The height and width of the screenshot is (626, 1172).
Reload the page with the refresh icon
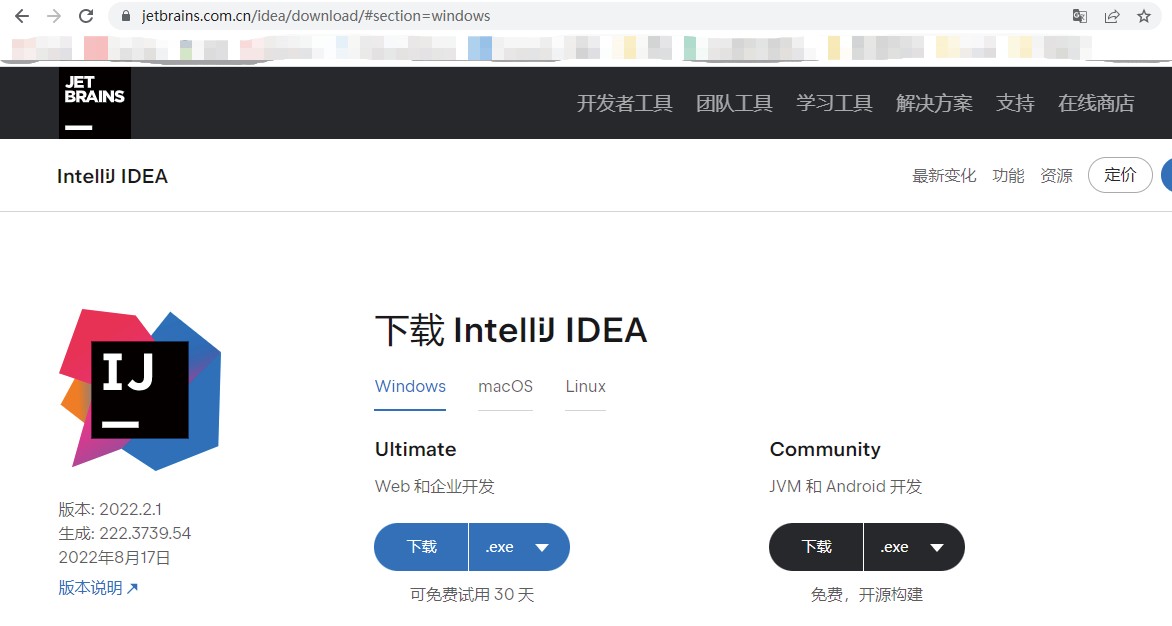coord(86,16)
